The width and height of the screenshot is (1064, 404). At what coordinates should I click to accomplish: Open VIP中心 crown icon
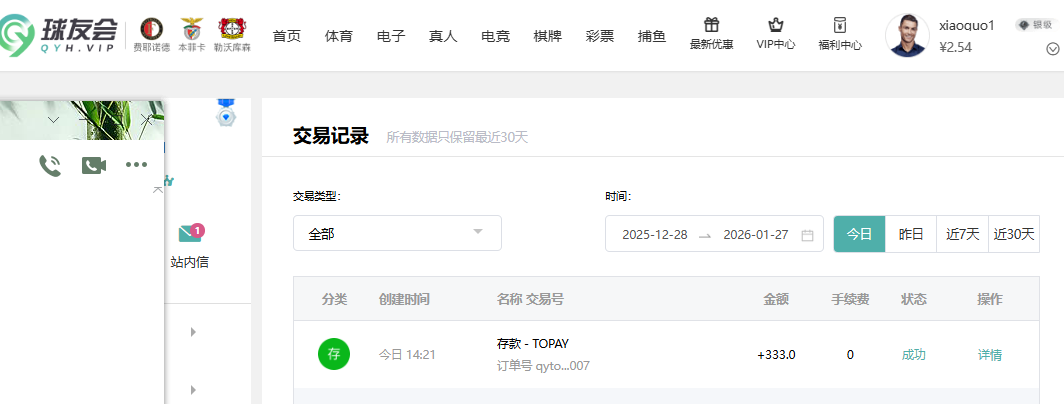point(775,26)
